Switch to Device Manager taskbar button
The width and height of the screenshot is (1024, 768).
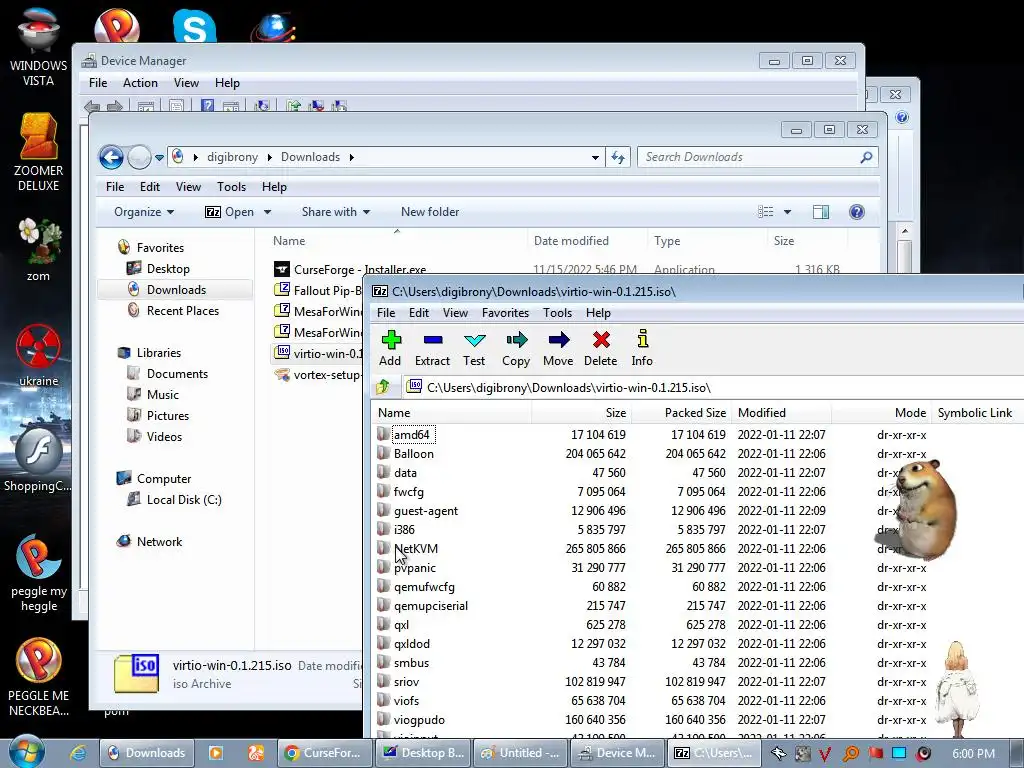(x=618, y=753)
